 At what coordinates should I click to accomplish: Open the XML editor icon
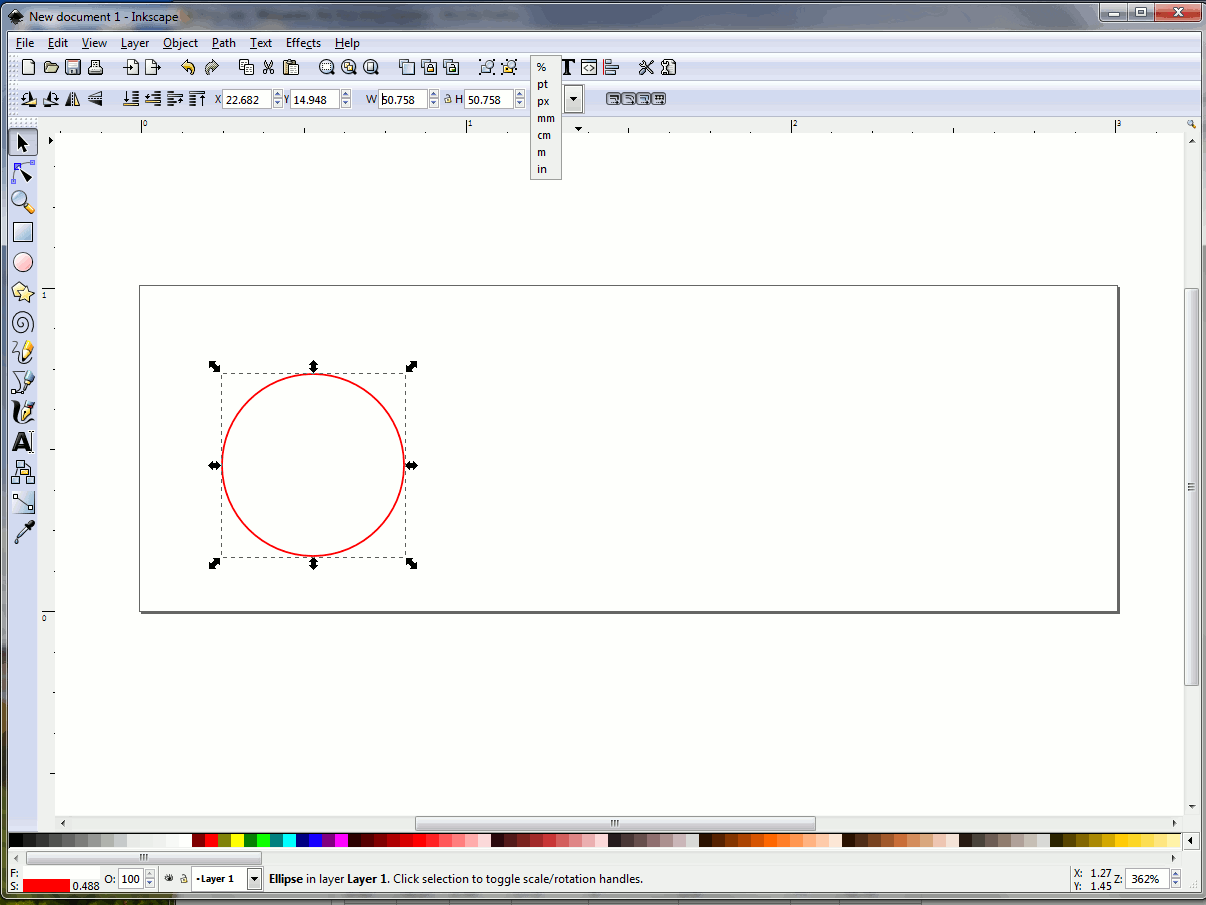[x=589, y=67]
